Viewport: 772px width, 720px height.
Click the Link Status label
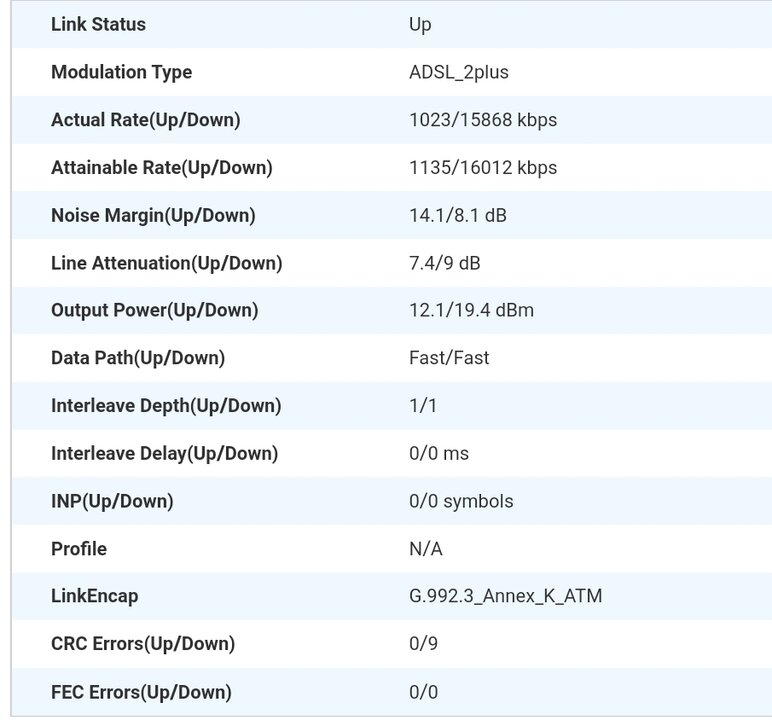coord(98,24)
